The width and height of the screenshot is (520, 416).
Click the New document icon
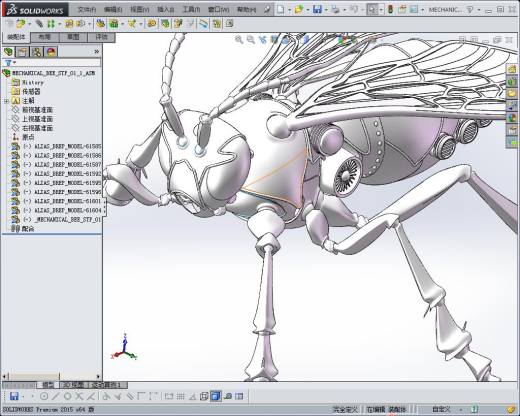pos(281,9)
